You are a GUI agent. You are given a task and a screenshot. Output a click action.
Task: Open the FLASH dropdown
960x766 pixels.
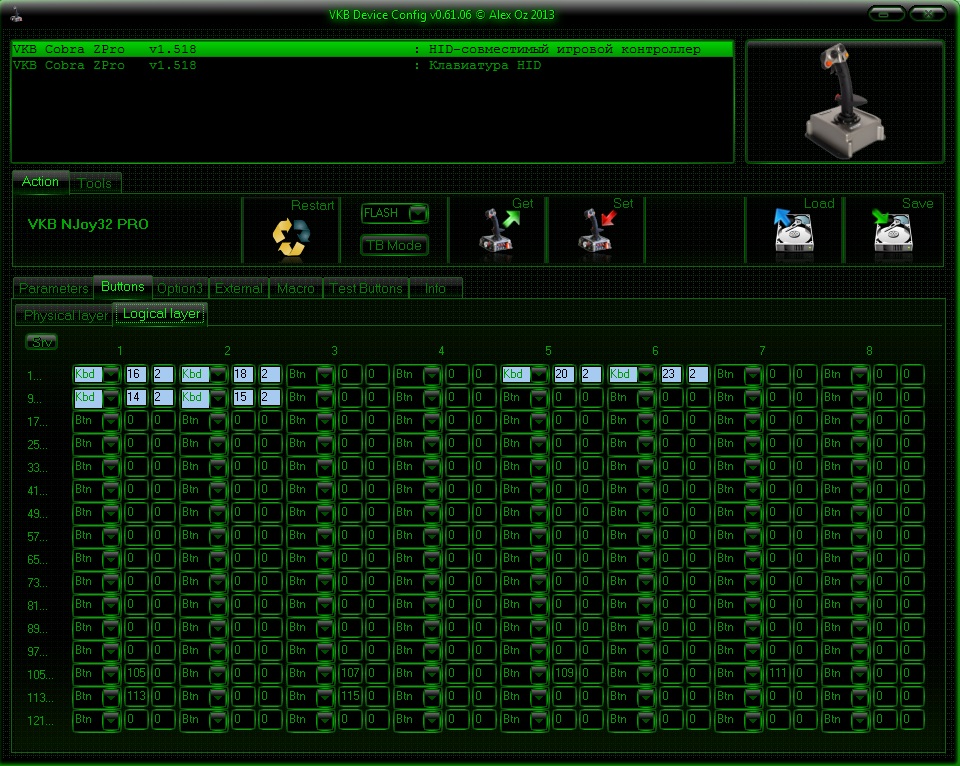point(418,213)
